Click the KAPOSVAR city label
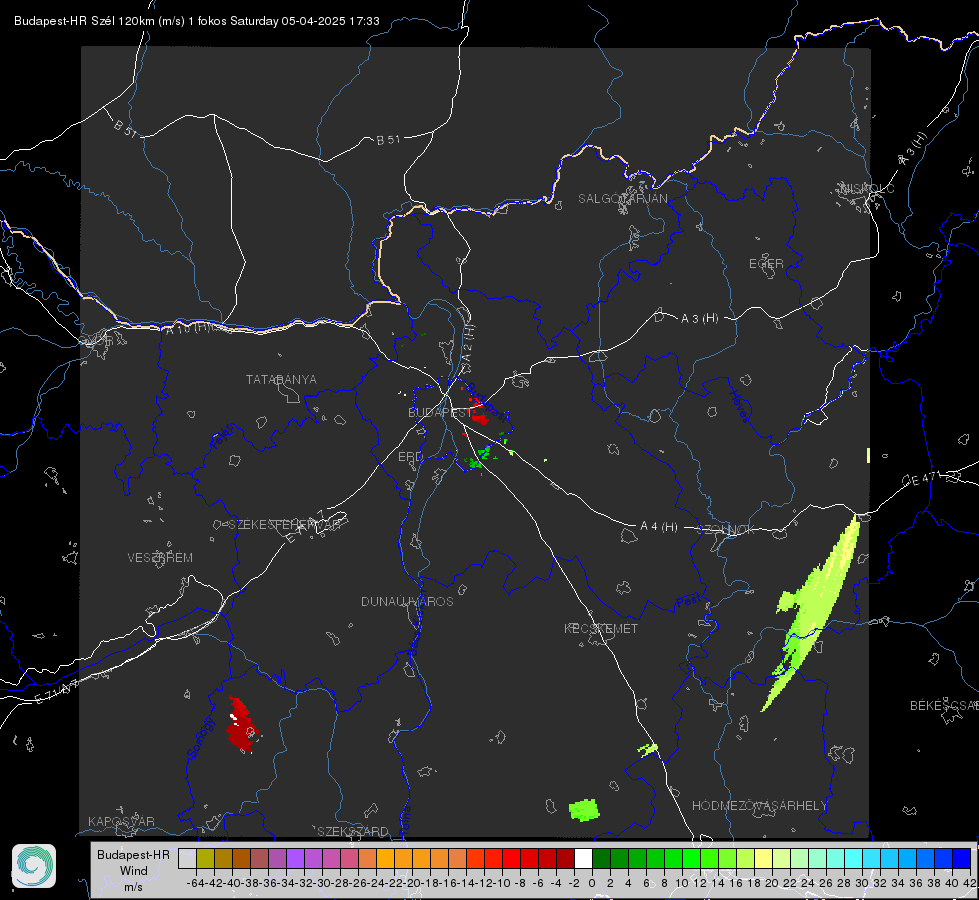Viewport: 979px width, 900px height. pyautogui.click(x=121, y=821)
